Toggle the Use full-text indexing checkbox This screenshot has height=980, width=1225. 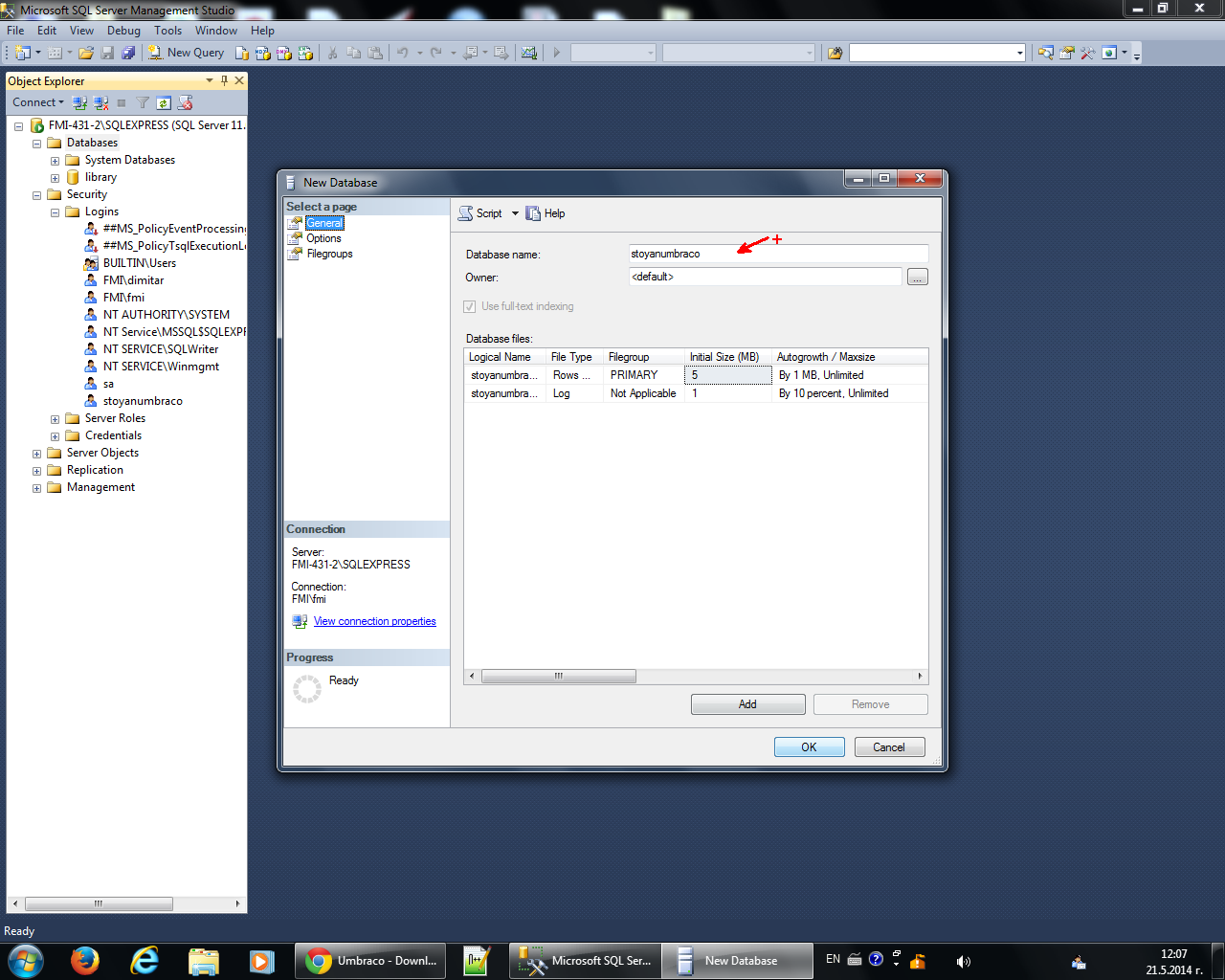point(469,306)
